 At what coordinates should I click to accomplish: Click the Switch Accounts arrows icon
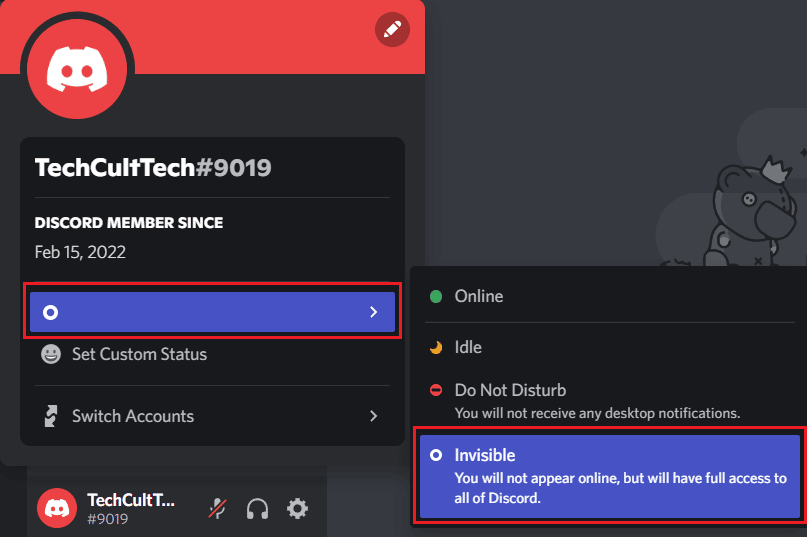click(x=50, y=416)
